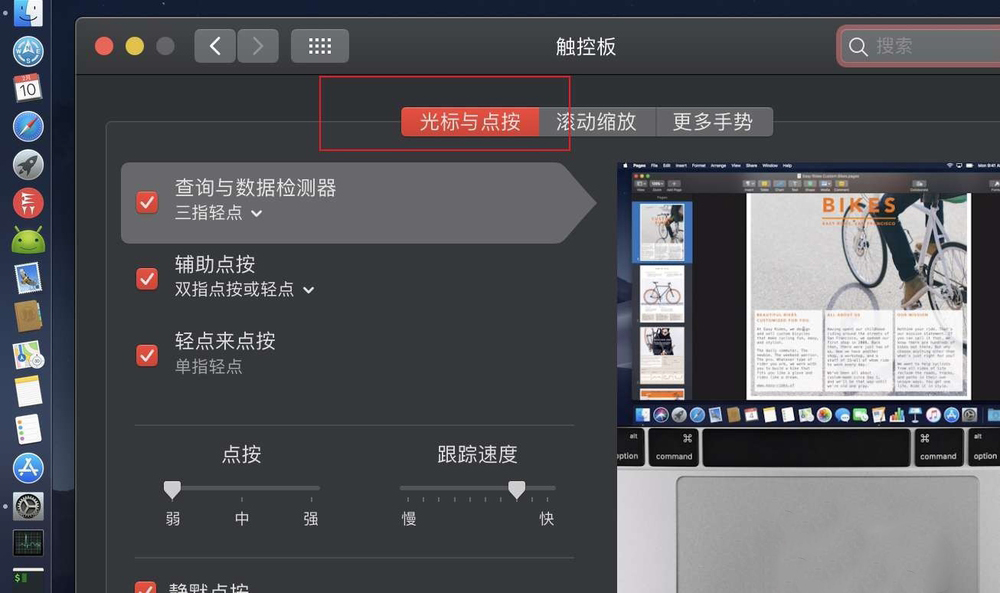Open the brown Contacts book in Dock
This screenshot has width=1000, height=593.
click(28, 316)
